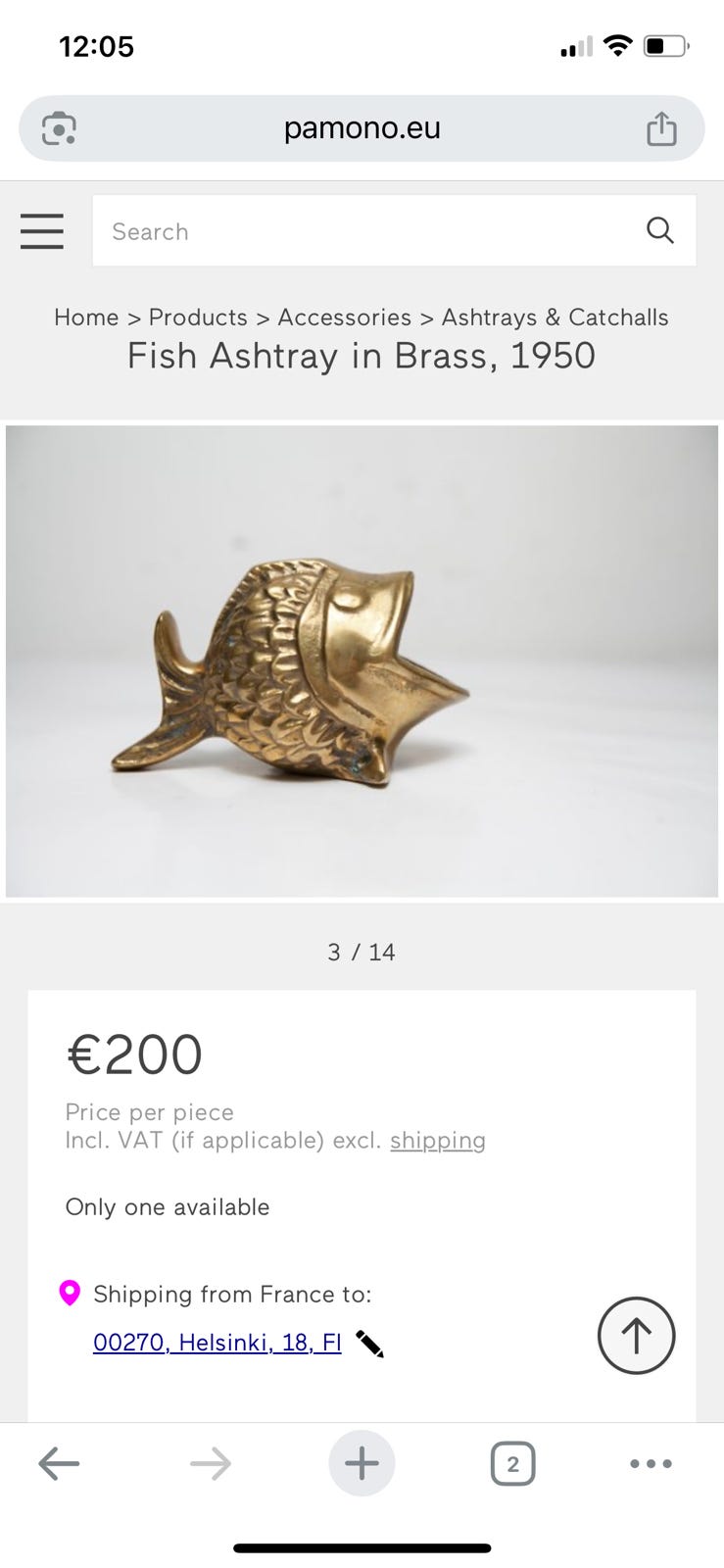
Task: Open the tab switcher showing 2 tabs
Action: 512,1464
